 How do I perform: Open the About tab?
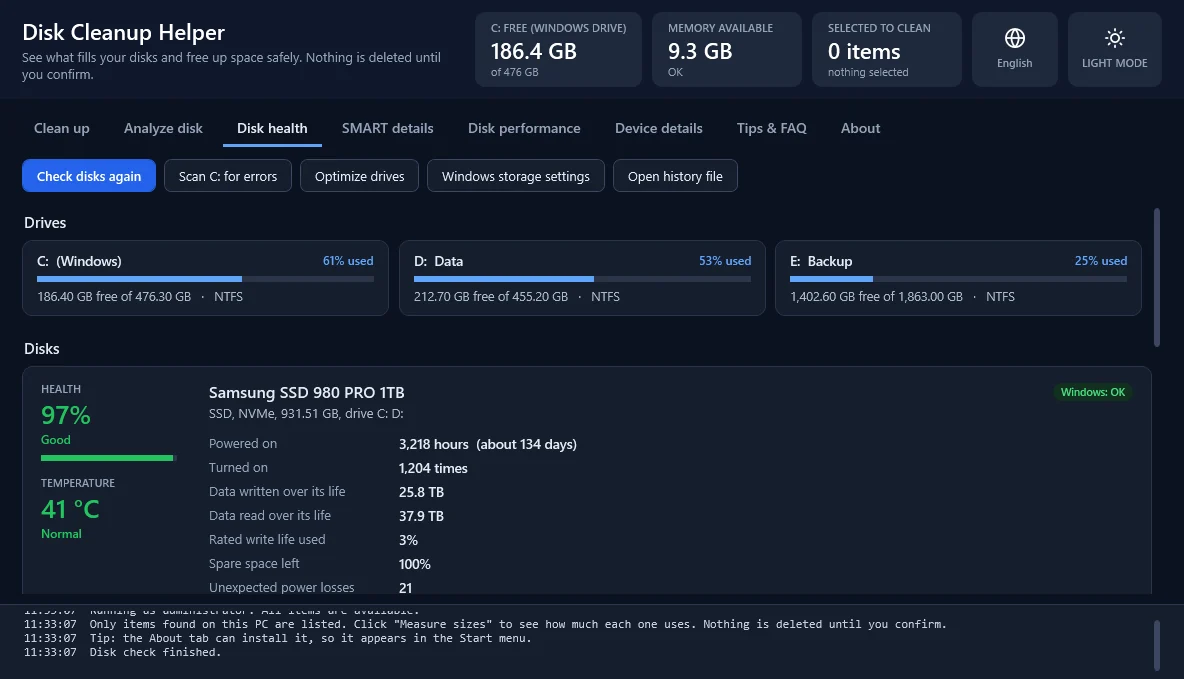coord(860,128)
